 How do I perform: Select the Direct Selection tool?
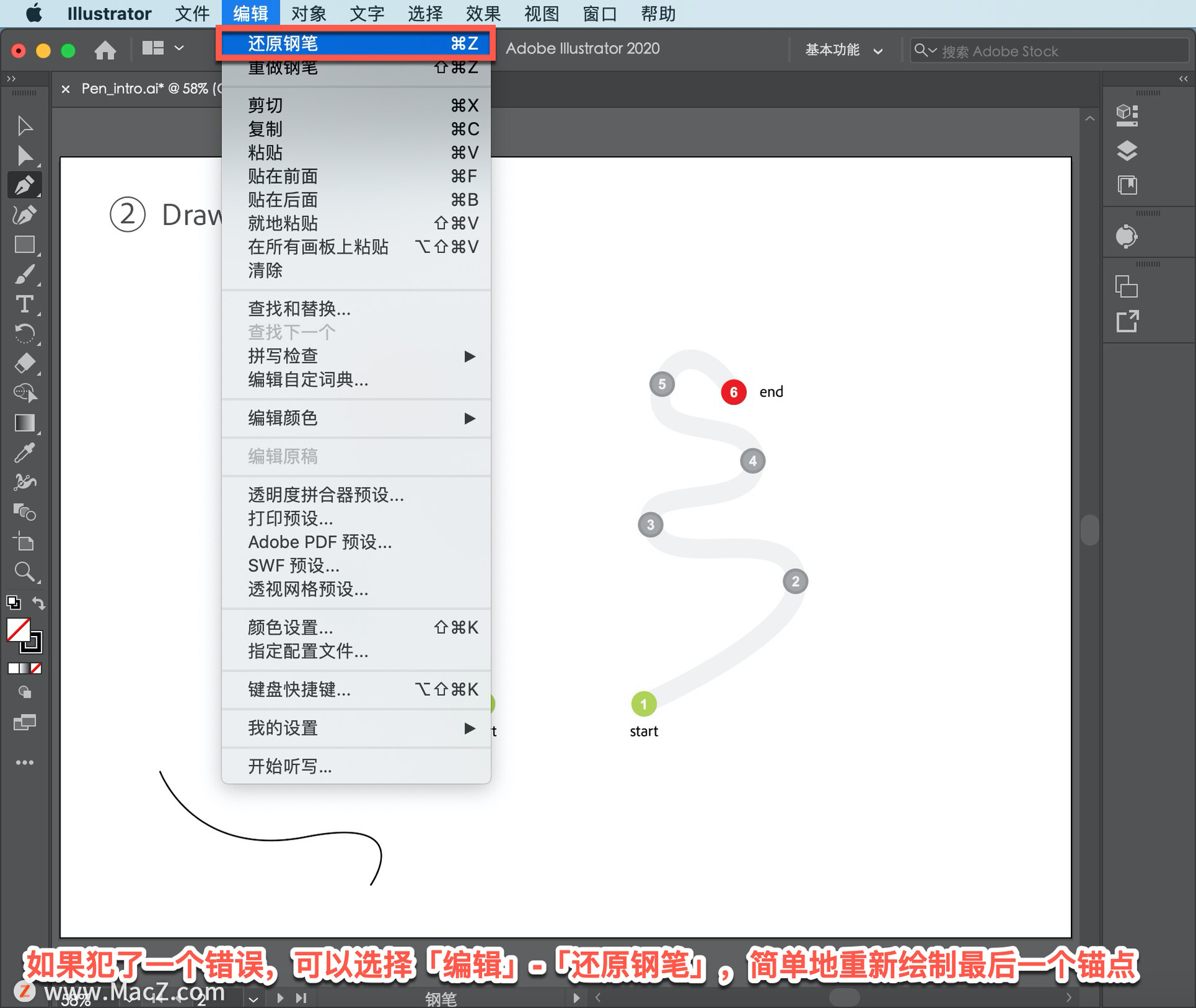point(25,155)
